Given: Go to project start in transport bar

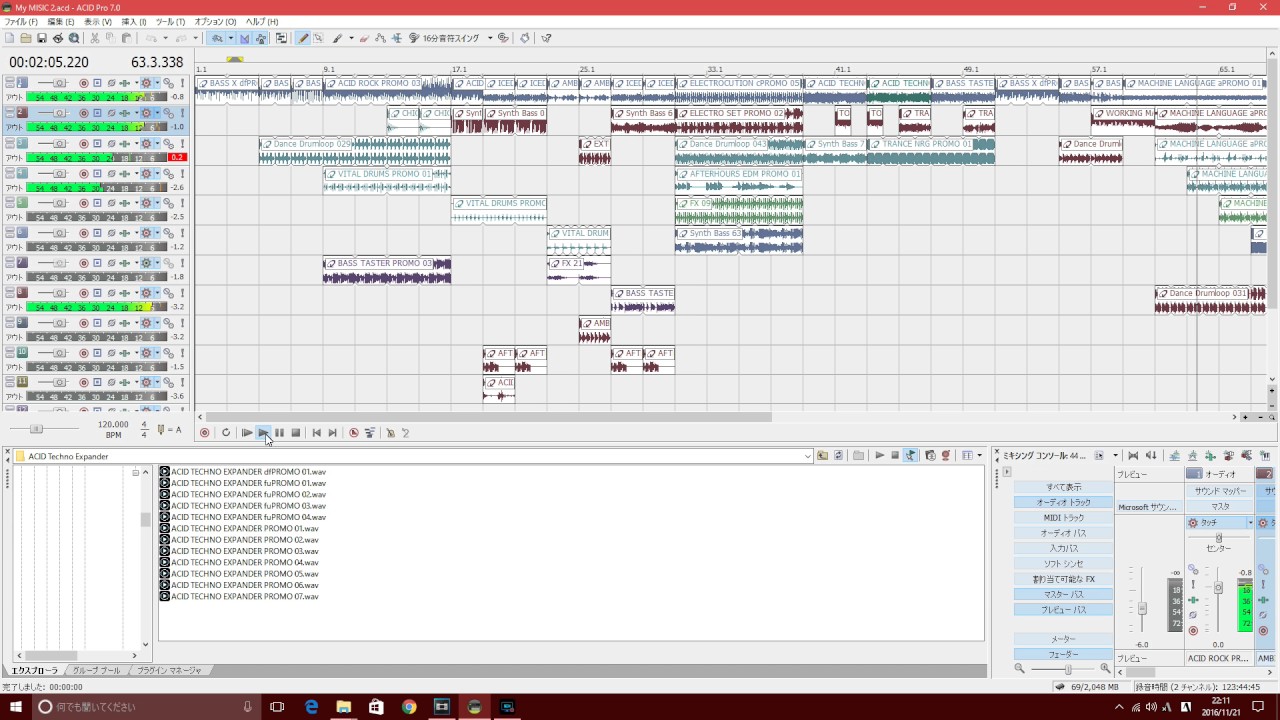Looking at the screenshot, I should 317,433.
